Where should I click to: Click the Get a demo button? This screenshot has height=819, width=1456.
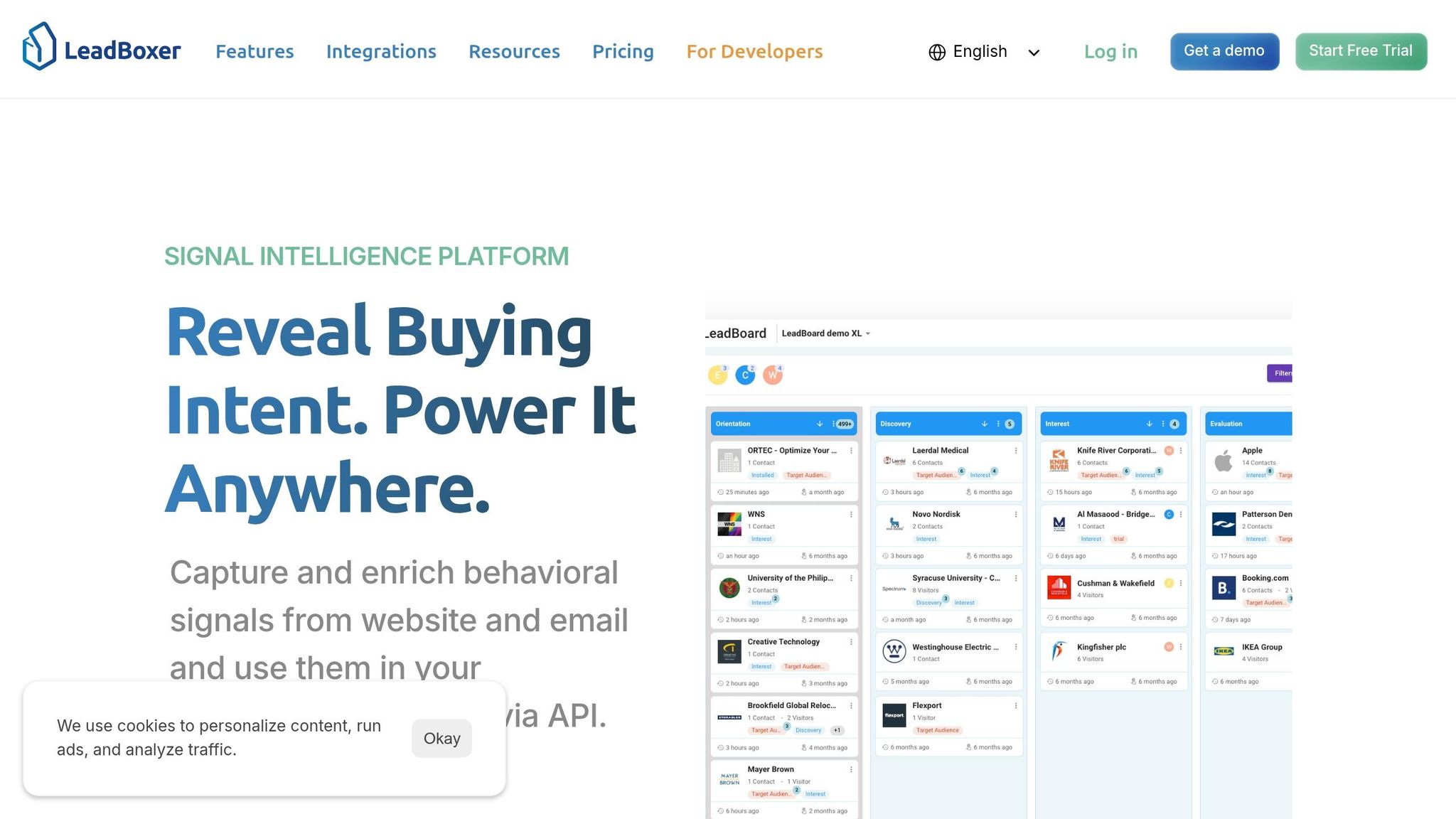(x=1224, y=51)
